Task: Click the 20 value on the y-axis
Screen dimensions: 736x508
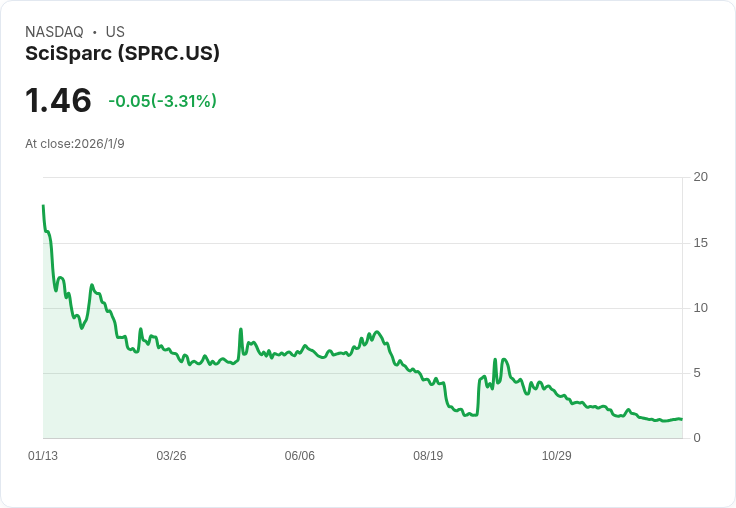Action: (701, 177)
